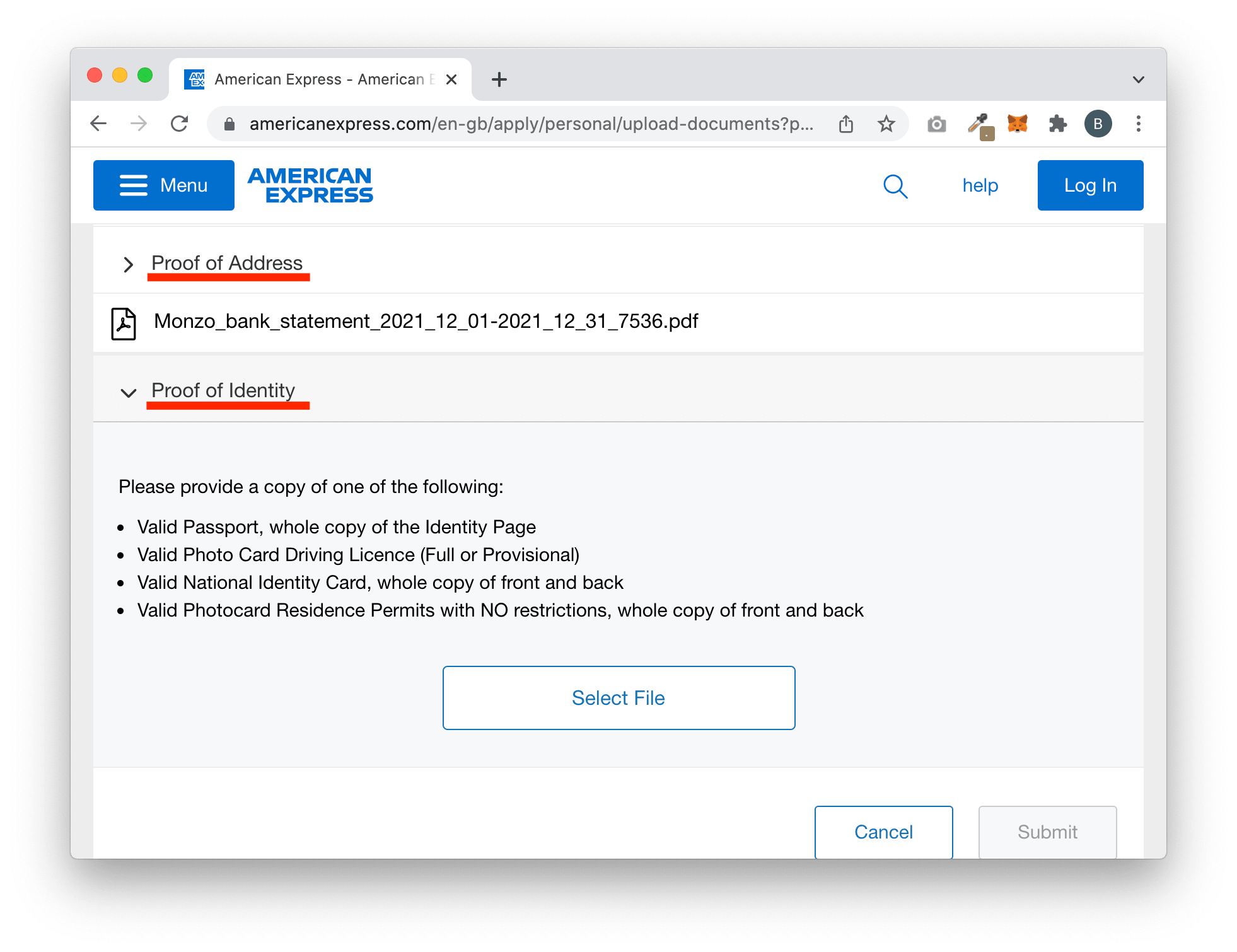Share this page via the share icon
Image resolution: width=1237 pixels, height=952 pixels.
pos(846,124)
